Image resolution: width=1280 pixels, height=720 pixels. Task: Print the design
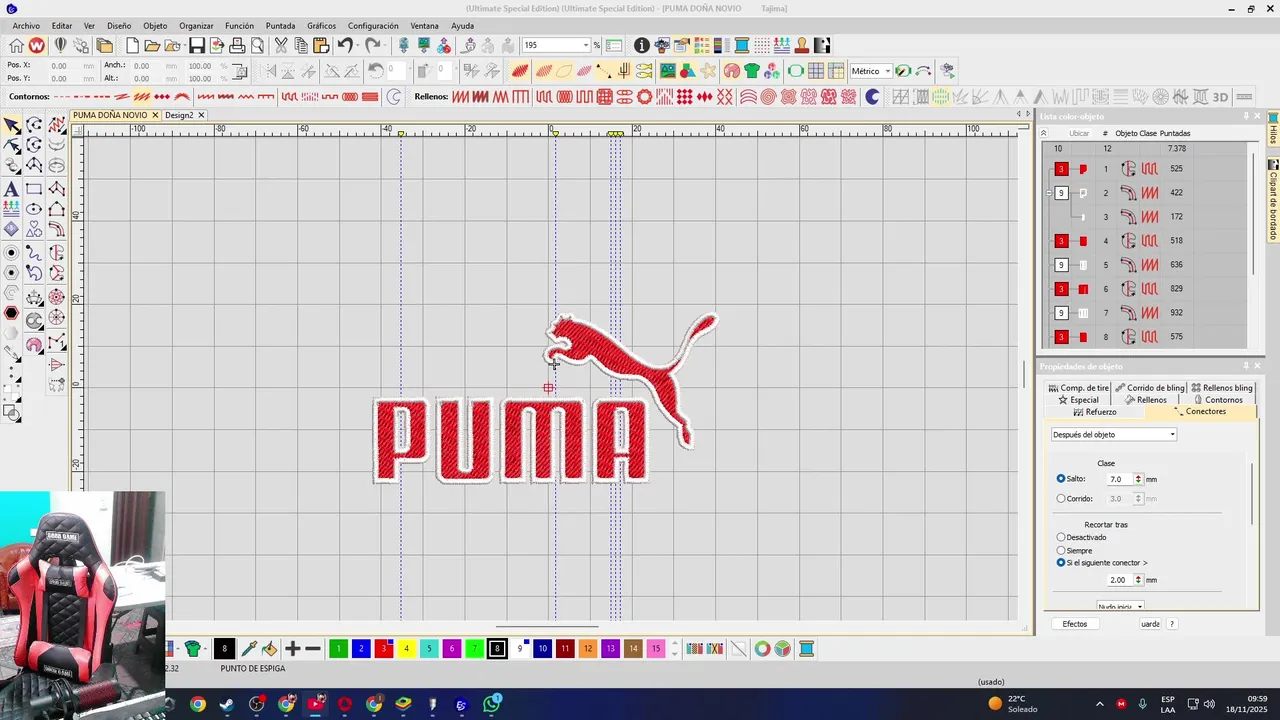237,45
